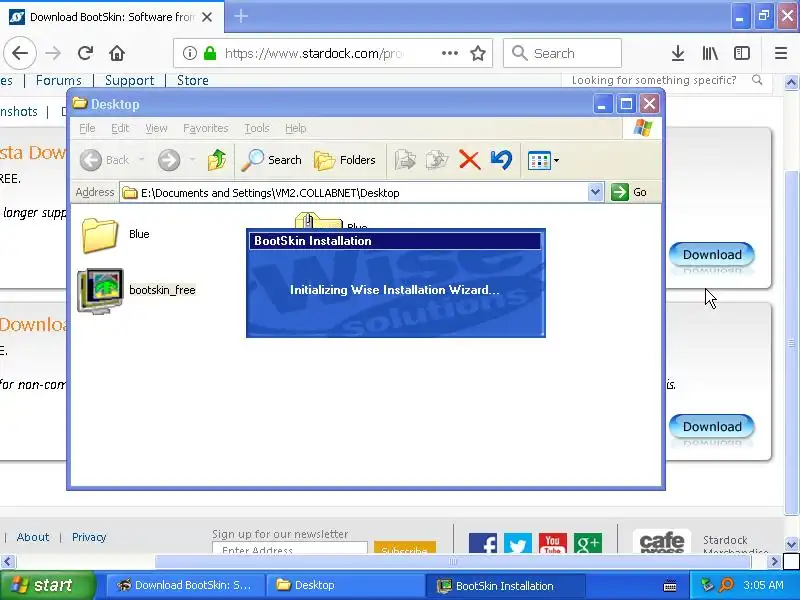Bookmark this page with star icon
Image resolution: width=800 pixels, height=600 pixels.
tap(478, 53)
